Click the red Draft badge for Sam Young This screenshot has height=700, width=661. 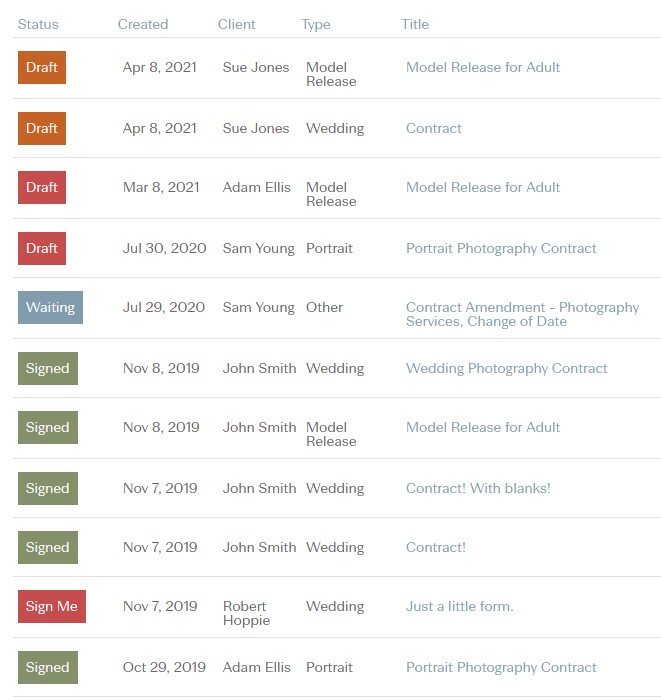pos(42,249)
